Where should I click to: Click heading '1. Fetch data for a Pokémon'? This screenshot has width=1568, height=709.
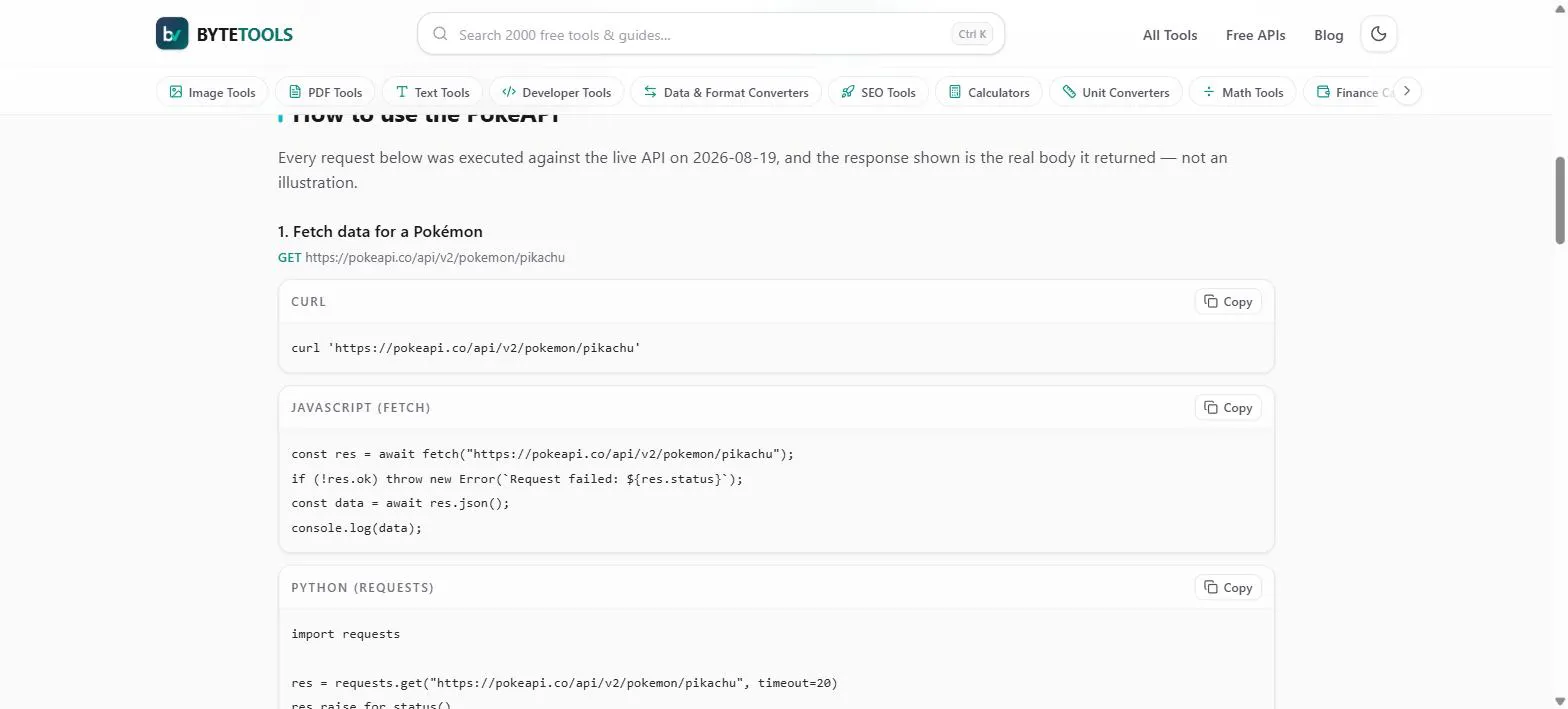pyautogui.click(x=380, y=231)
